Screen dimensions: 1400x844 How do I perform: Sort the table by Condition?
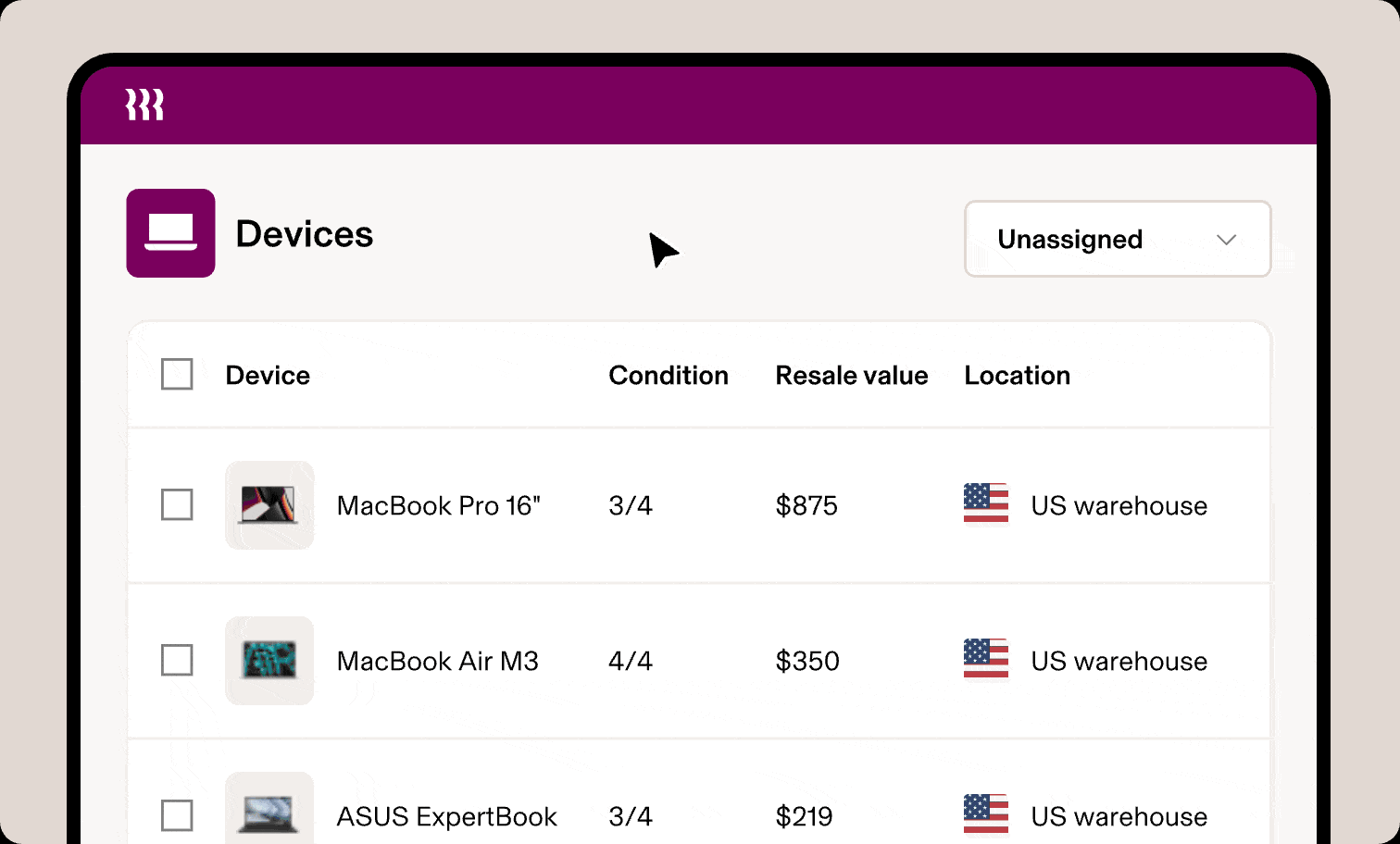pyautogui.click(x=669, y=375)
